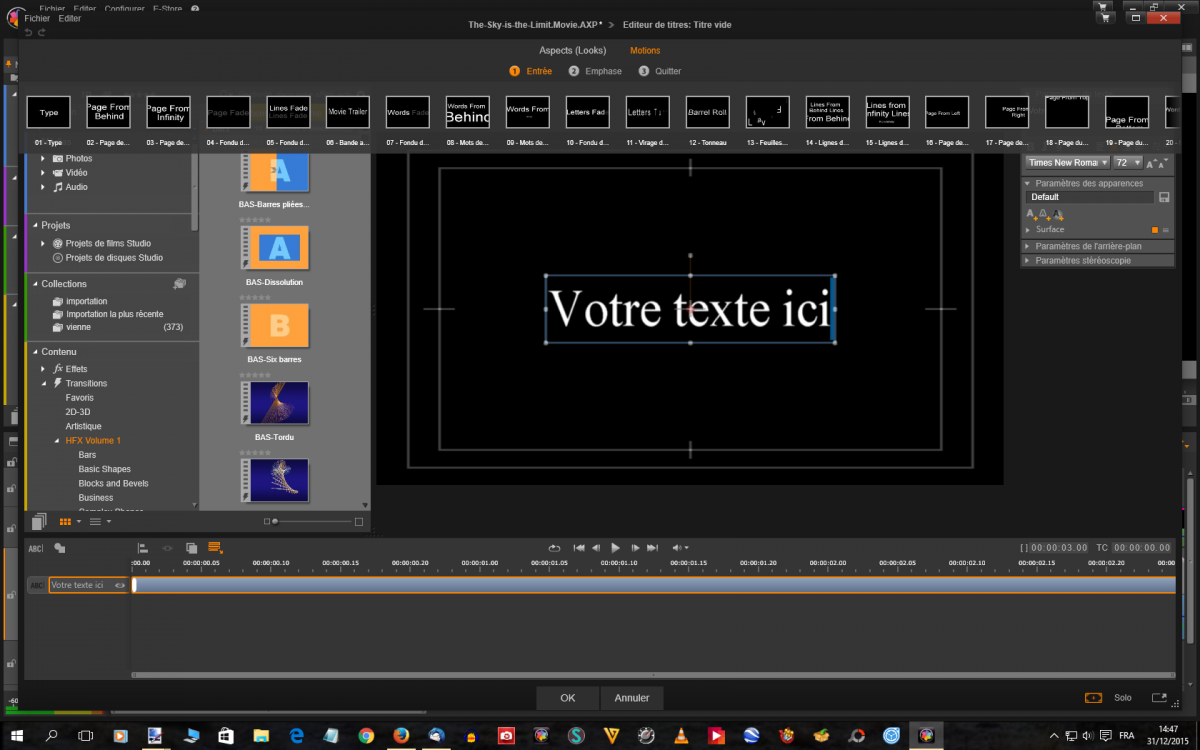The width and height of the screenshot is (1200, 750).
Task: Select Projets de disques Studio
Action: tap(114, 258)
